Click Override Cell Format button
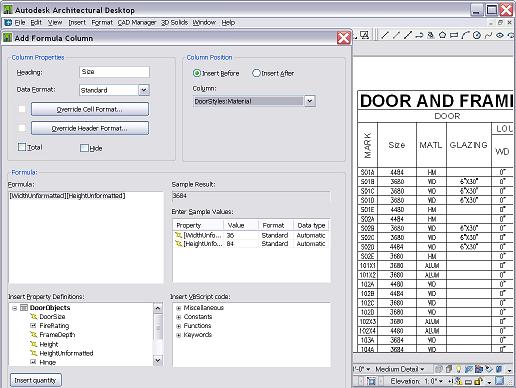 coord(90,109)
